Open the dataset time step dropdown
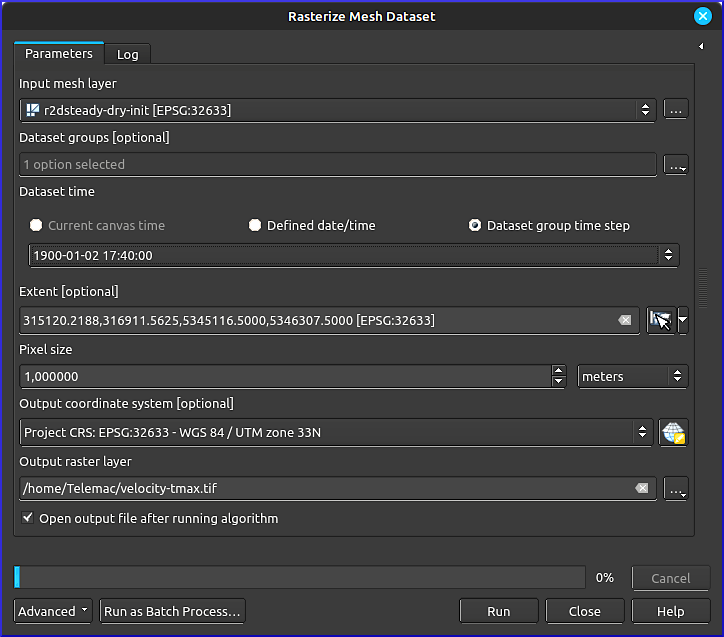 [354, 255]
